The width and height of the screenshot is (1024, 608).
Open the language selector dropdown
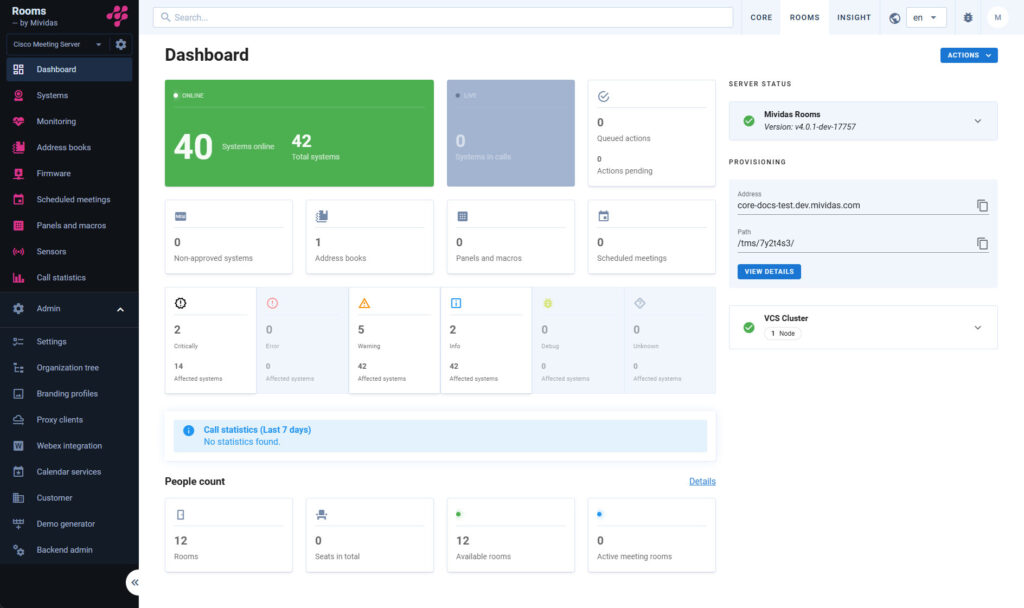click(x=925, y=18)
